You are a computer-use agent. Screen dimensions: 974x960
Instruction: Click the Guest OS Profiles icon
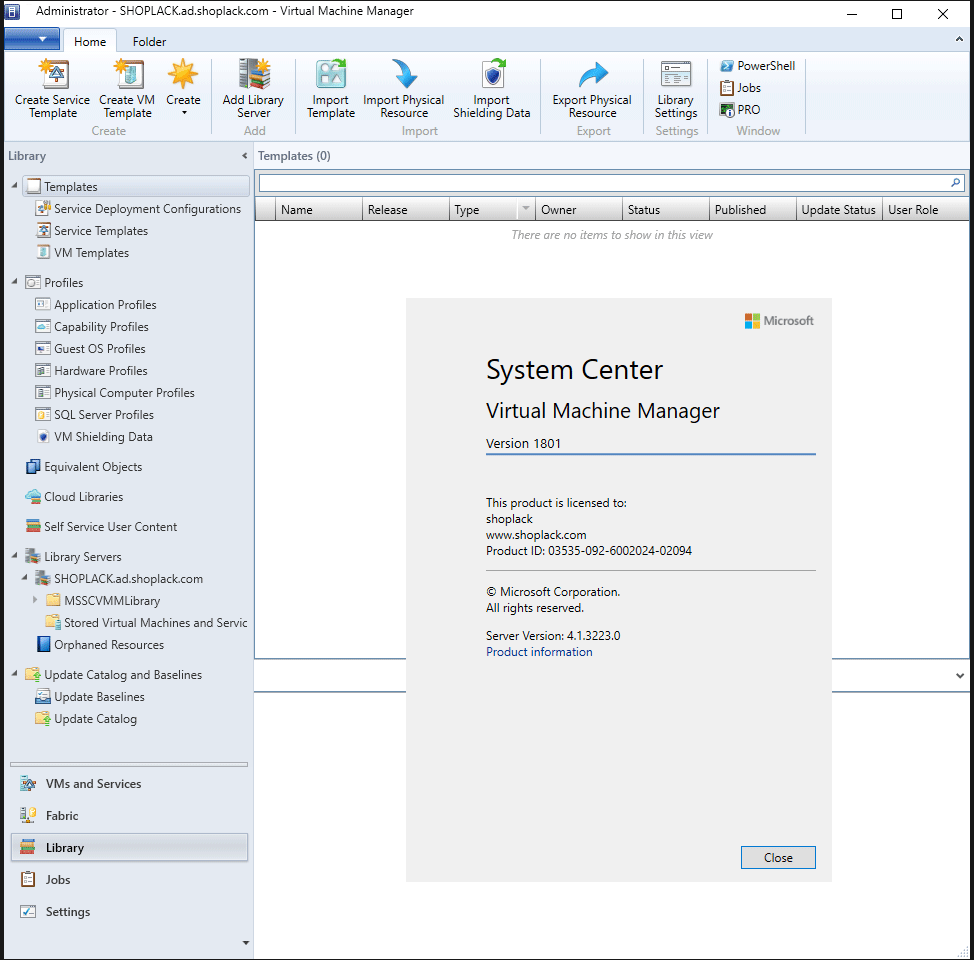point(43,349)
